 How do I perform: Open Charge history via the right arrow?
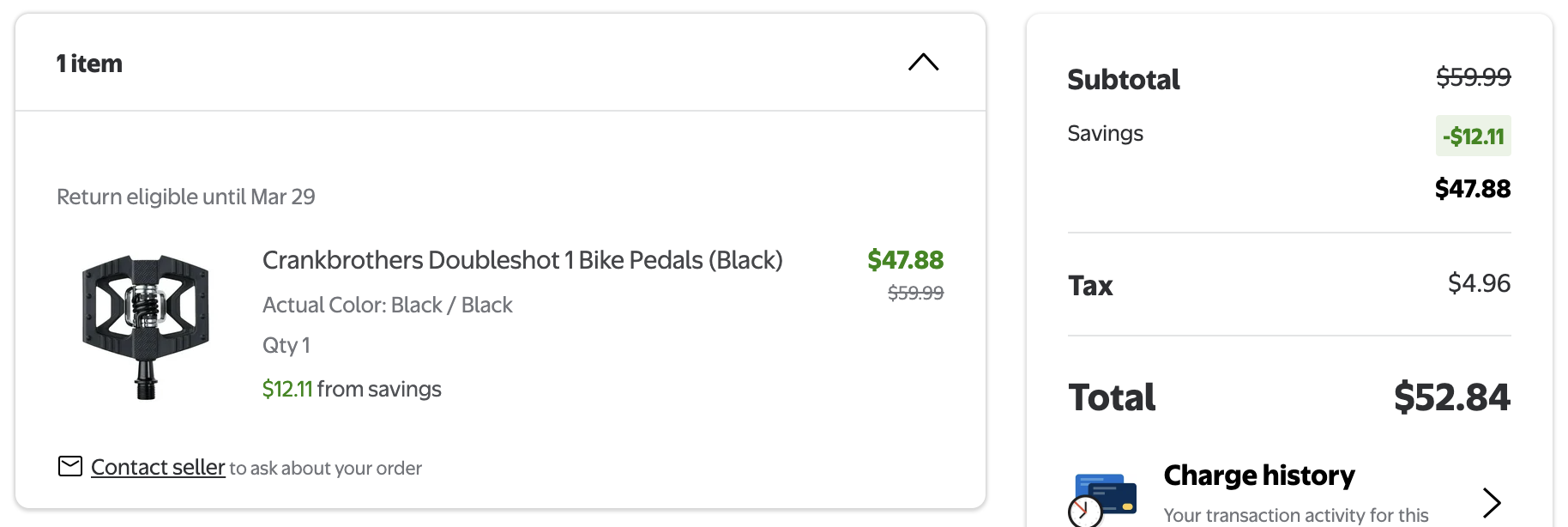[1492, 502]
